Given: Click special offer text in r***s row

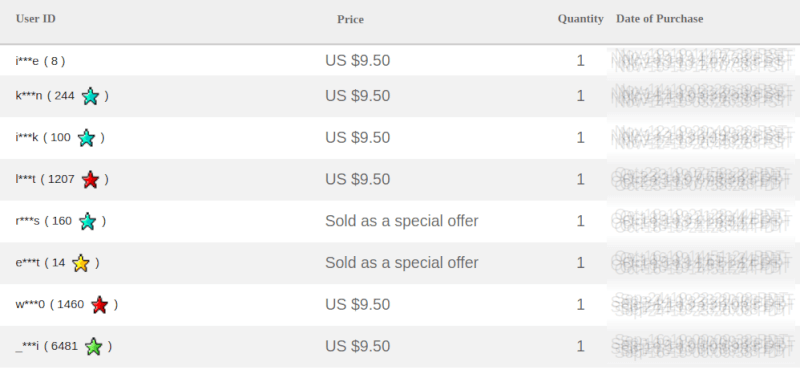Looking at the screenshot, I should 402,221.
